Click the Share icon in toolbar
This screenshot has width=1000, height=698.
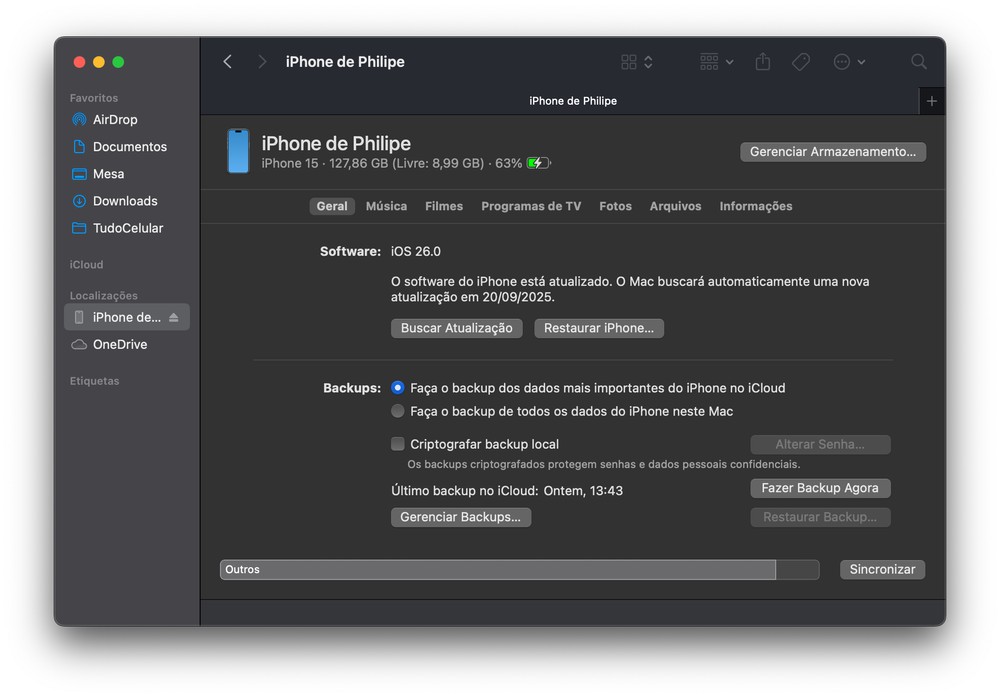[x=763, y=62]
